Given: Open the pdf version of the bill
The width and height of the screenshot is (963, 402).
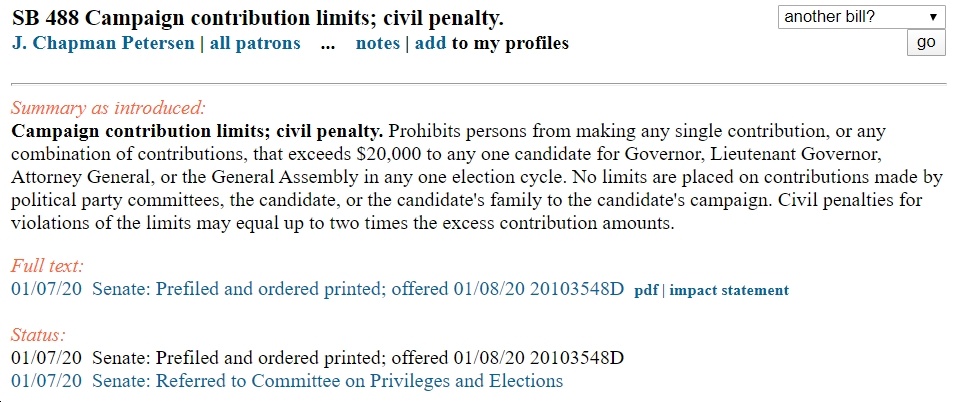Looking at the screenshot, I should pos(646,290).
